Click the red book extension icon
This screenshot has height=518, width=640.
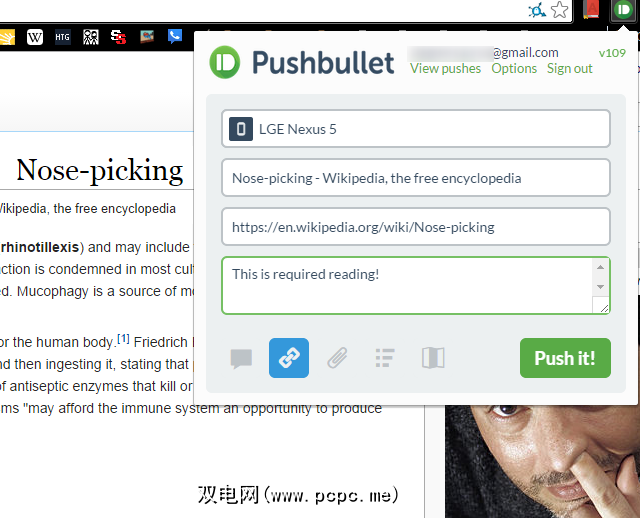pos(591,10)
